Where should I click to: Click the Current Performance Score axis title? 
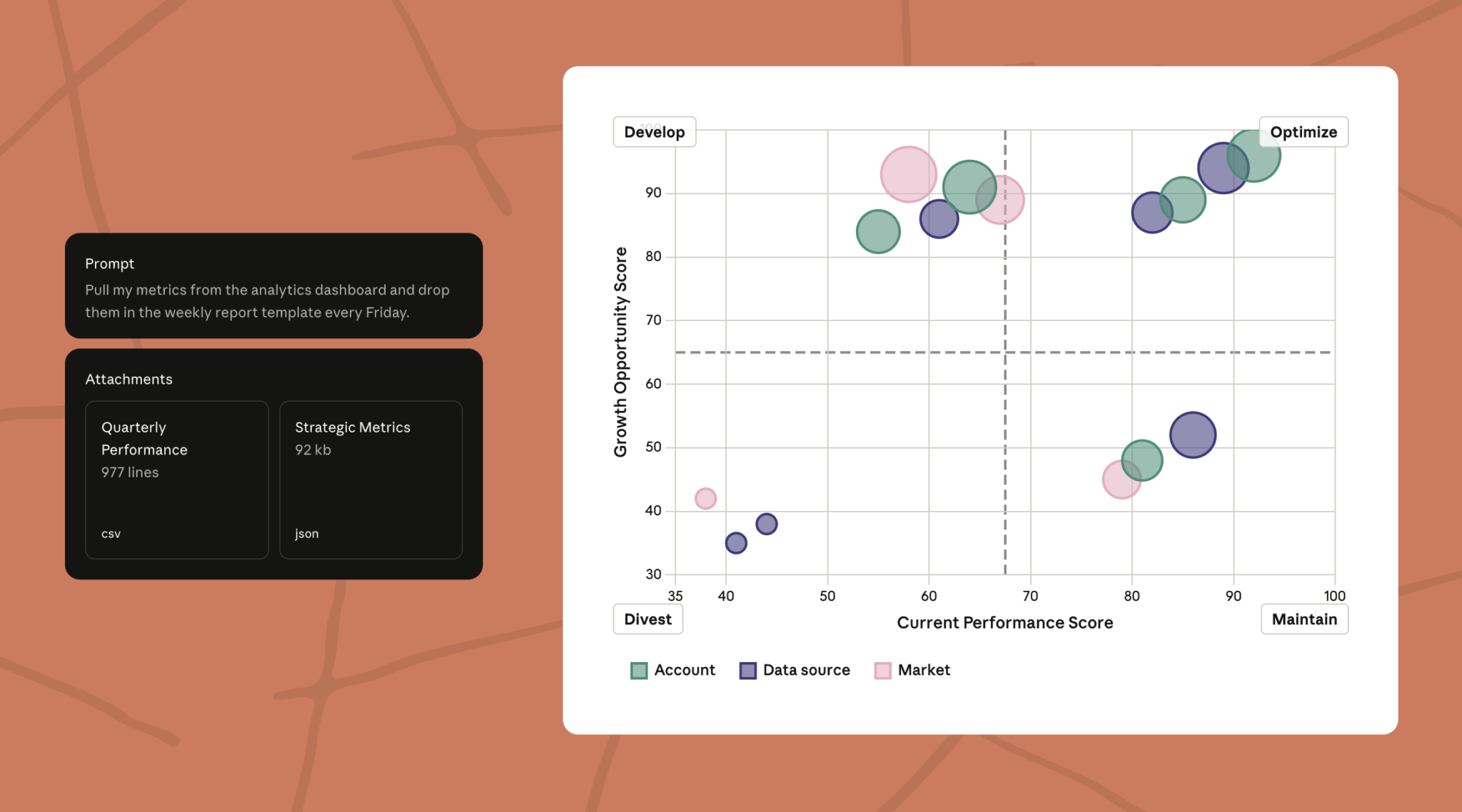point(1004,623)
